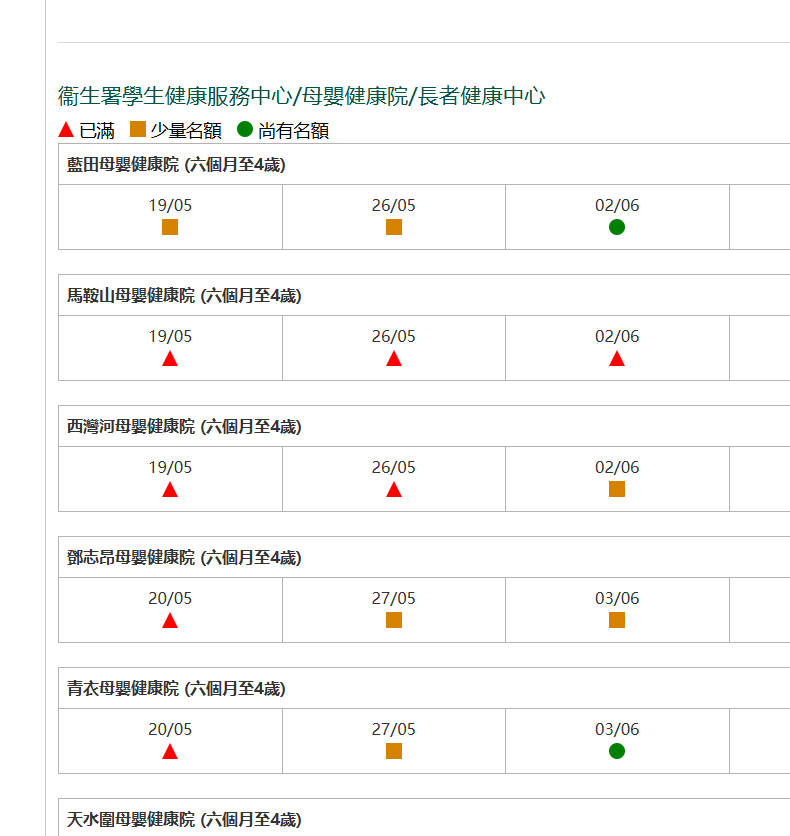
Task: Click red triangle under 鄧志昂 20/05
Action: click(170, 621)
